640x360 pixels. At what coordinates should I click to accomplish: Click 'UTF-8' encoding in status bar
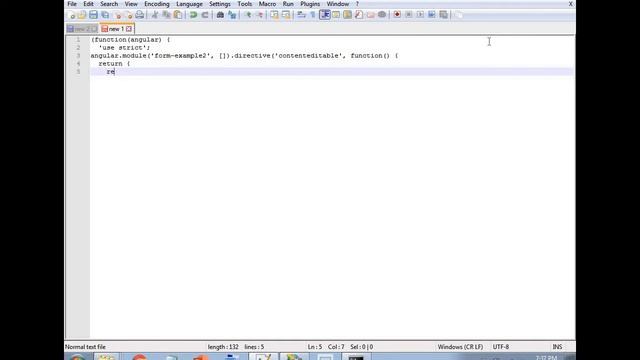501,347
